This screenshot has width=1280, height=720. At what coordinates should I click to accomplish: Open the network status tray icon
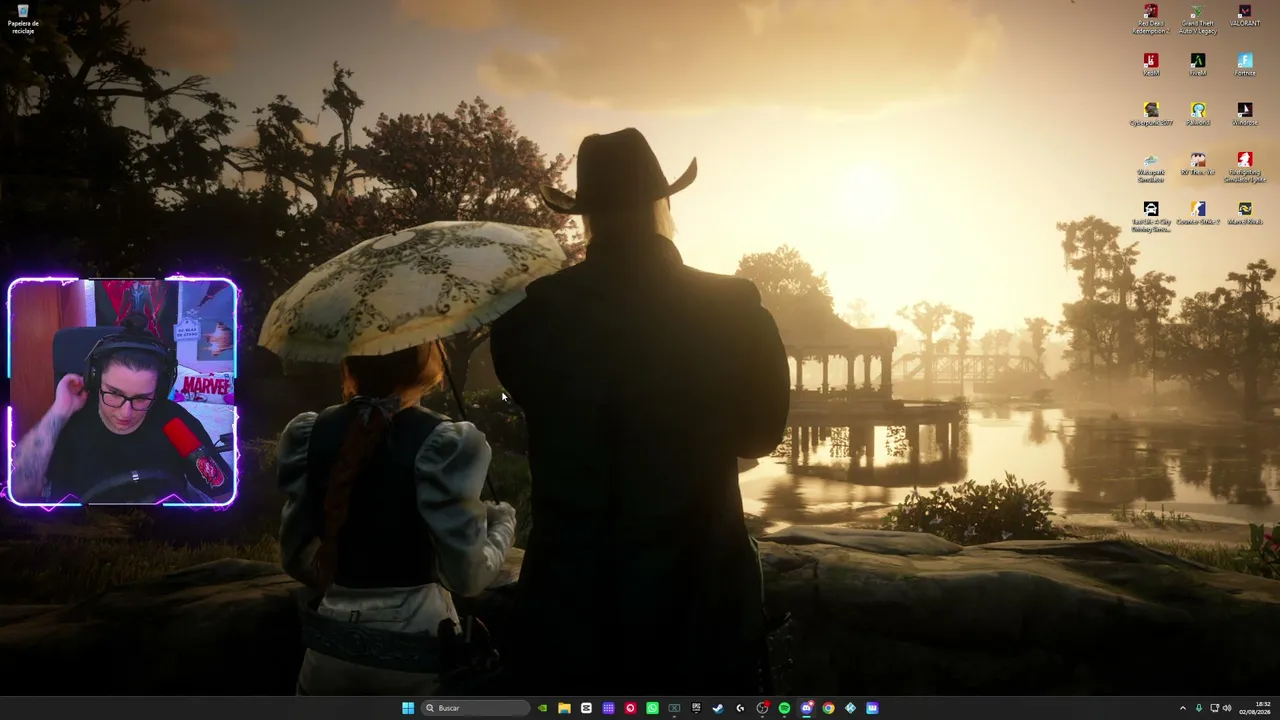click(1215, 708)
